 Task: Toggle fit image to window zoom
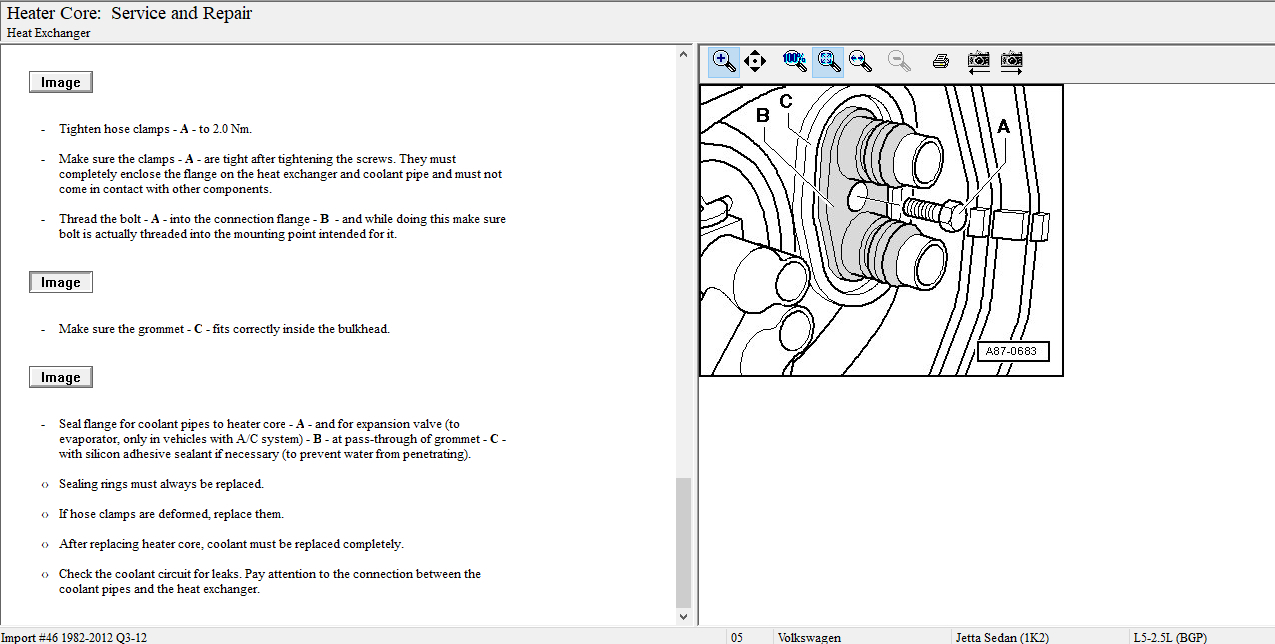click(827, 61)
